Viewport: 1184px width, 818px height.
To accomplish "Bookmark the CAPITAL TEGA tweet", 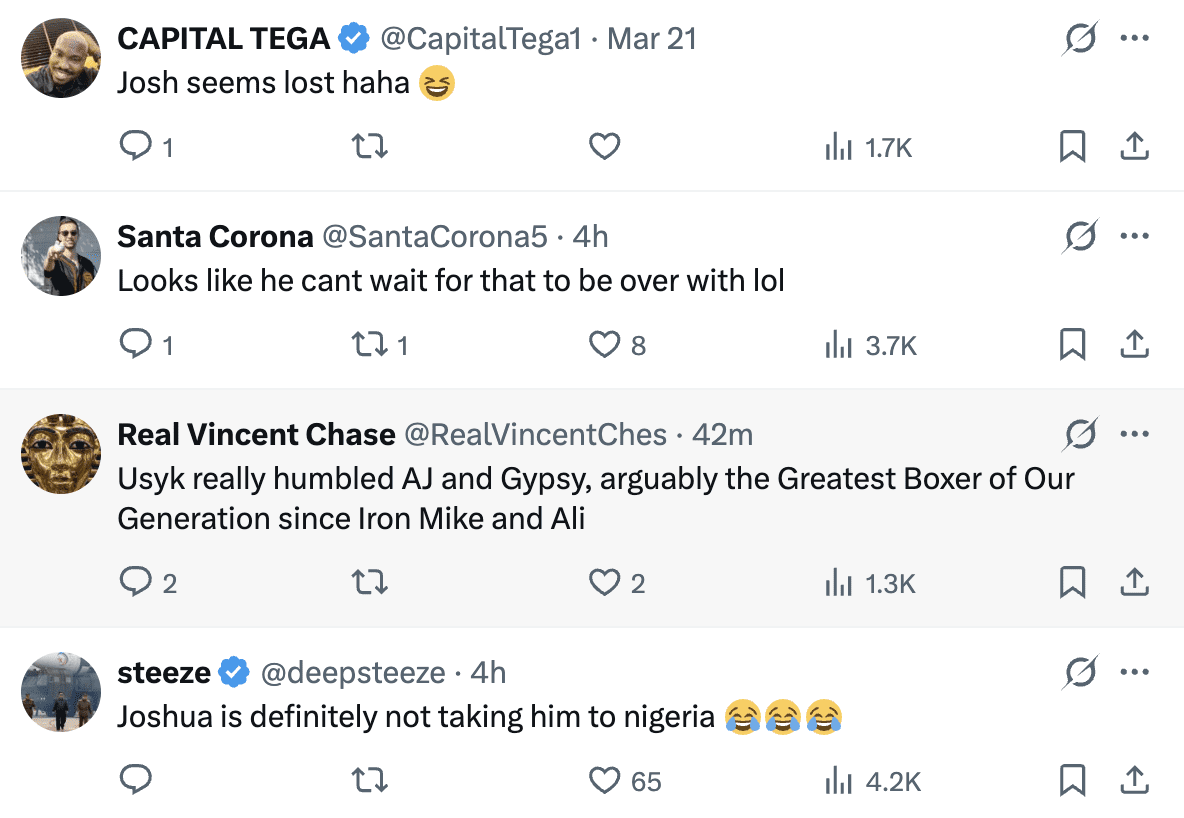I will pyautogui.click(x=1072, y=148).
